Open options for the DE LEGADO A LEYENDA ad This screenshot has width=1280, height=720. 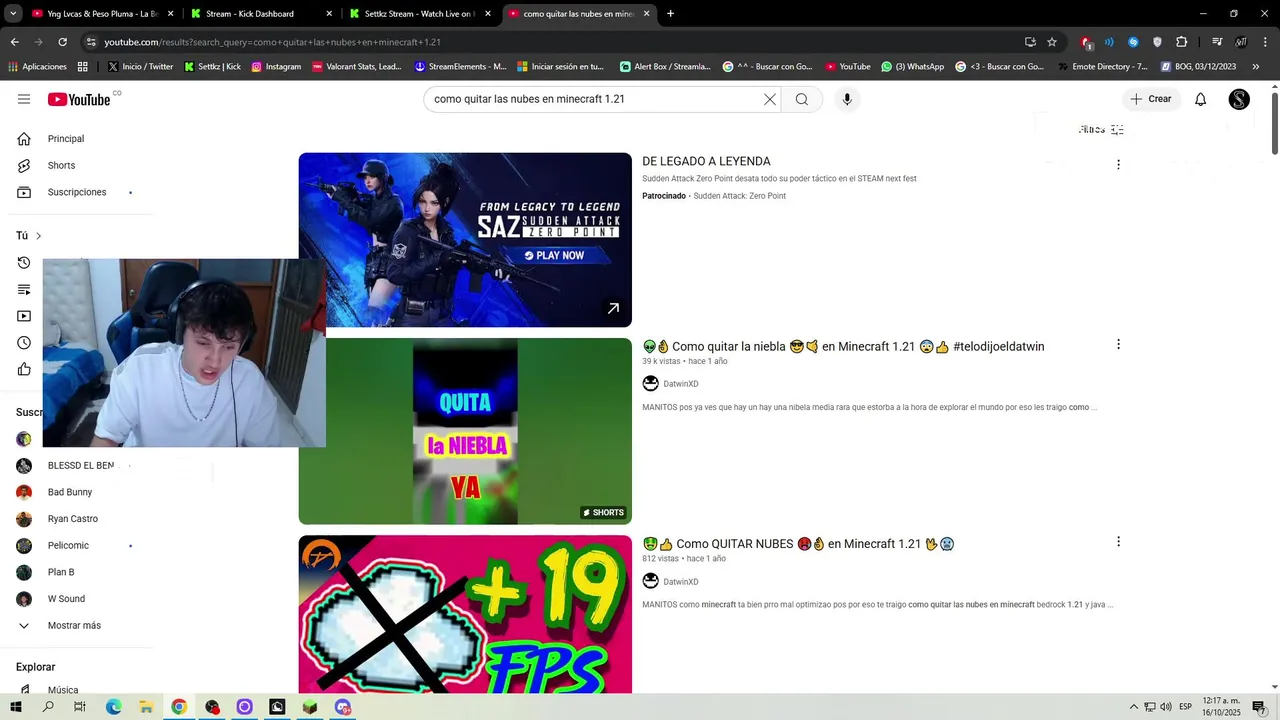pyautogui.click(x=1118, y=164)
